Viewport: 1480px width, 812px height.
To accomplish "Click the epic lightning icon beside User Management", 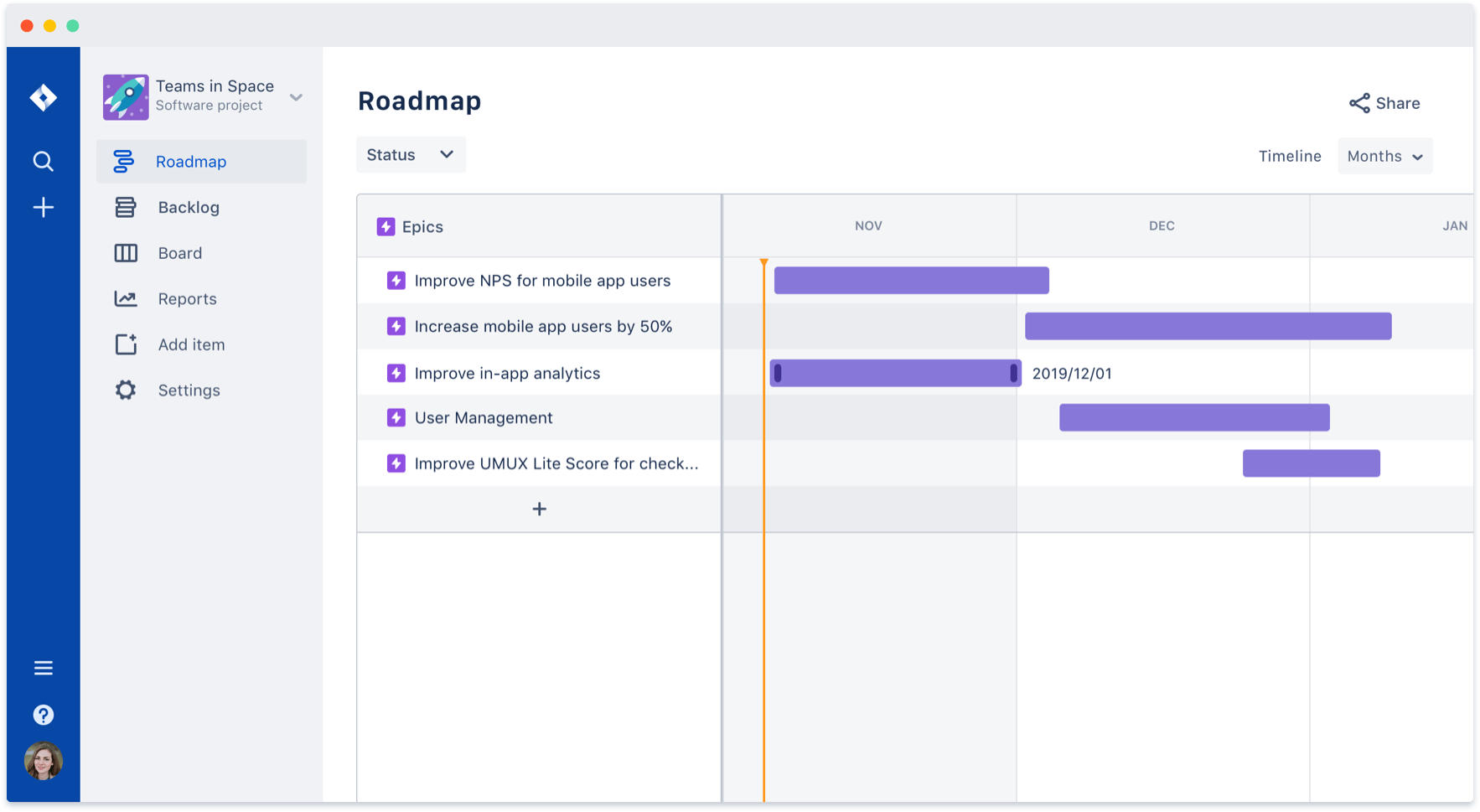I will point(396,417).
